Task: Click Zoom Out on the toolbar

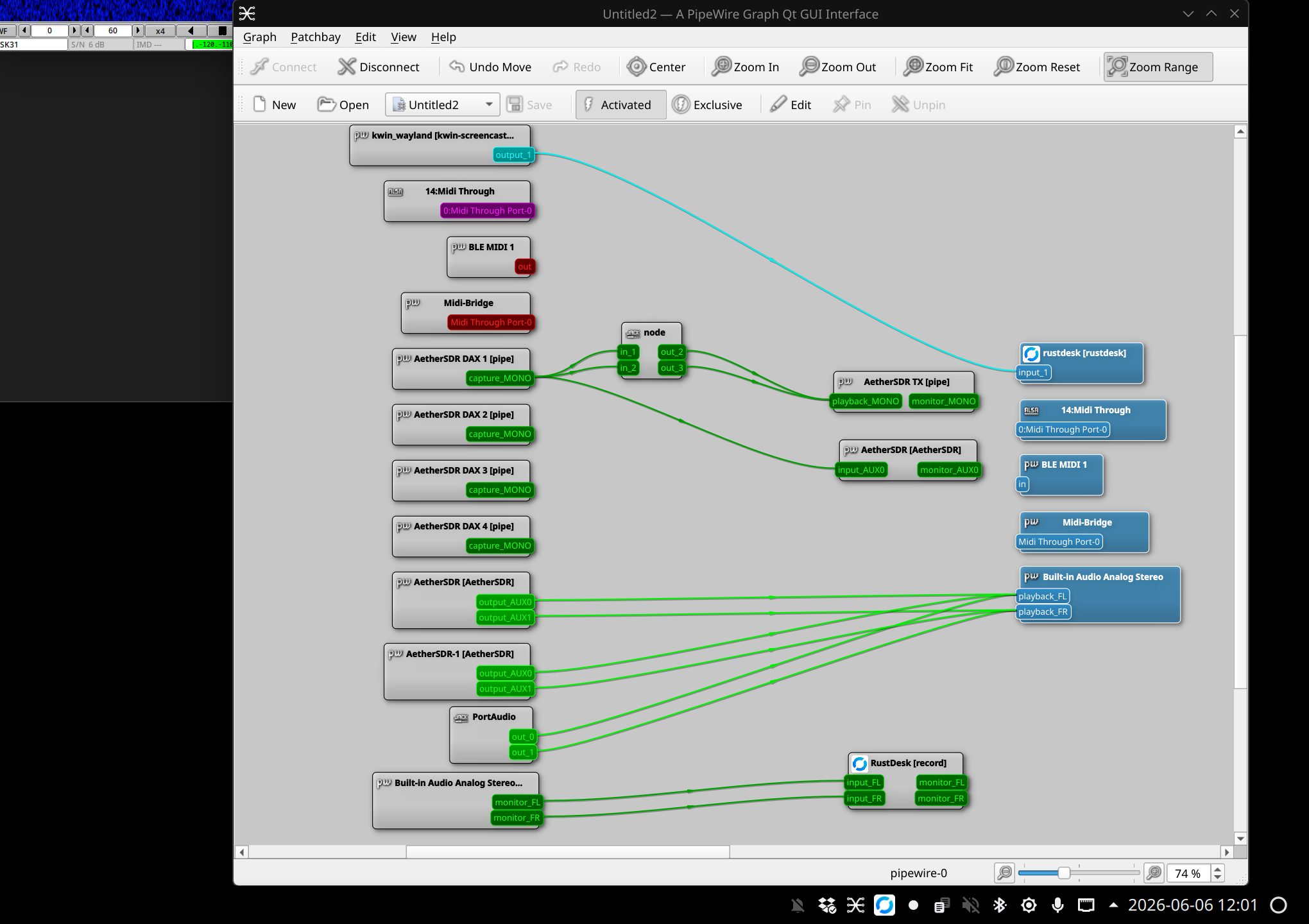Action: coord(838,67)
